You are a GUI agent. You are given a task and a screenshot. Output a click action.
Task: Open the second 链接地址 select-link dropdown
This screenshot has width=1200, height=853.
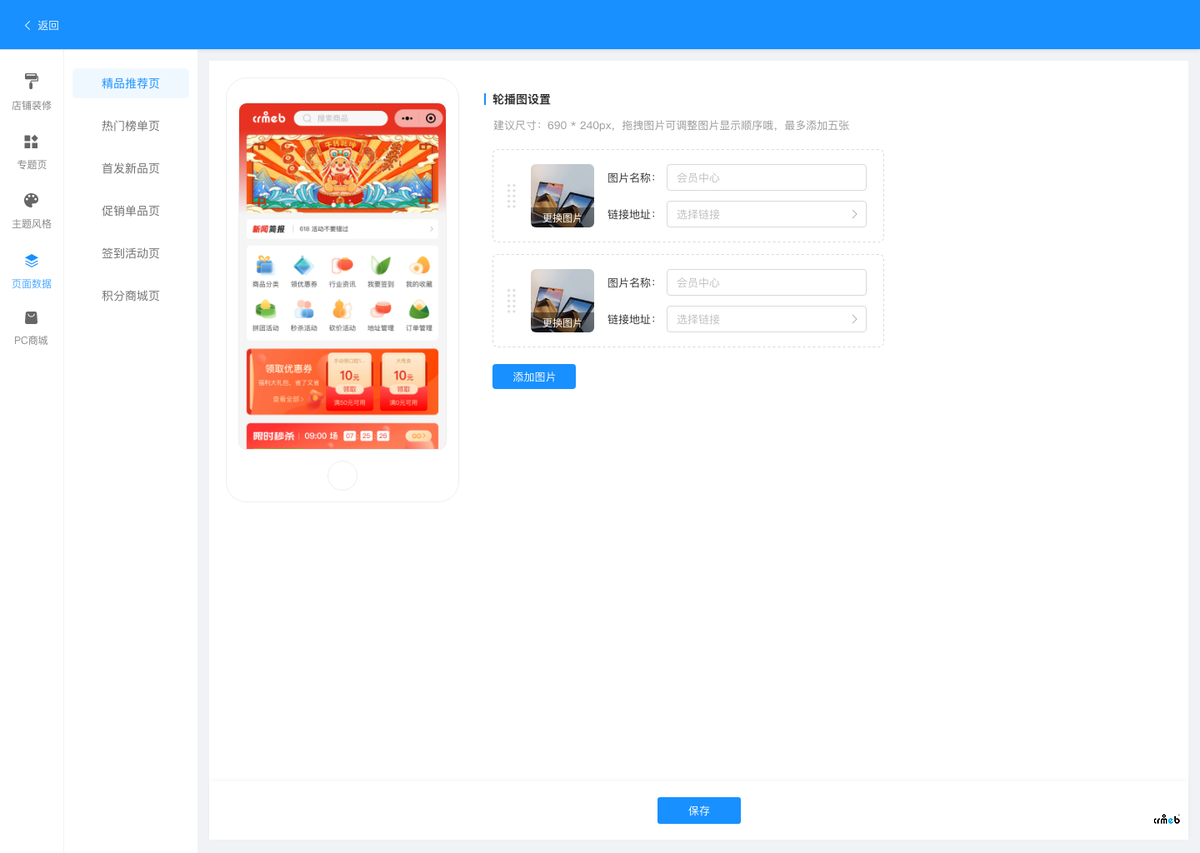tap(766, 319)
